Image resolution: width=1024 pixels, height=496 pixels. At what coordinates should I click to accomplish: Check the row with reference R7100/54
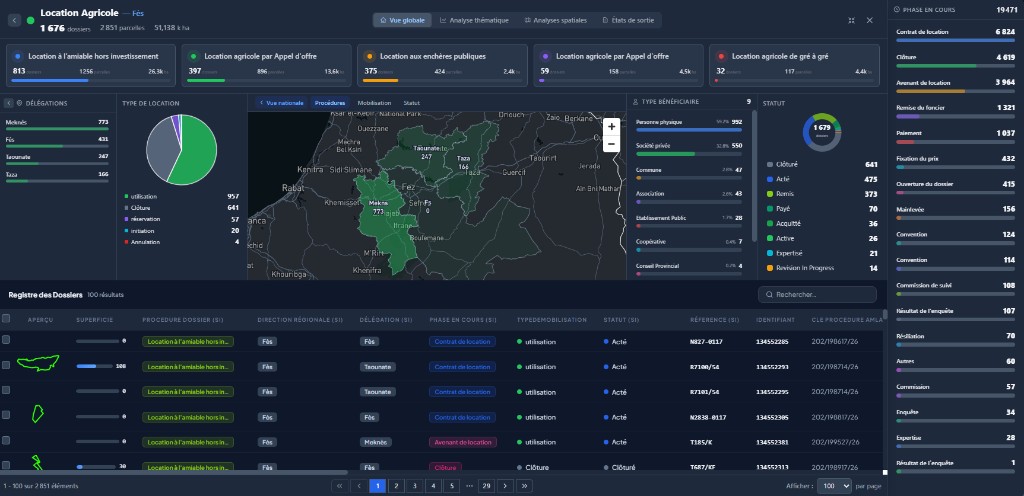pyautogui.click(x=6, y=365)
